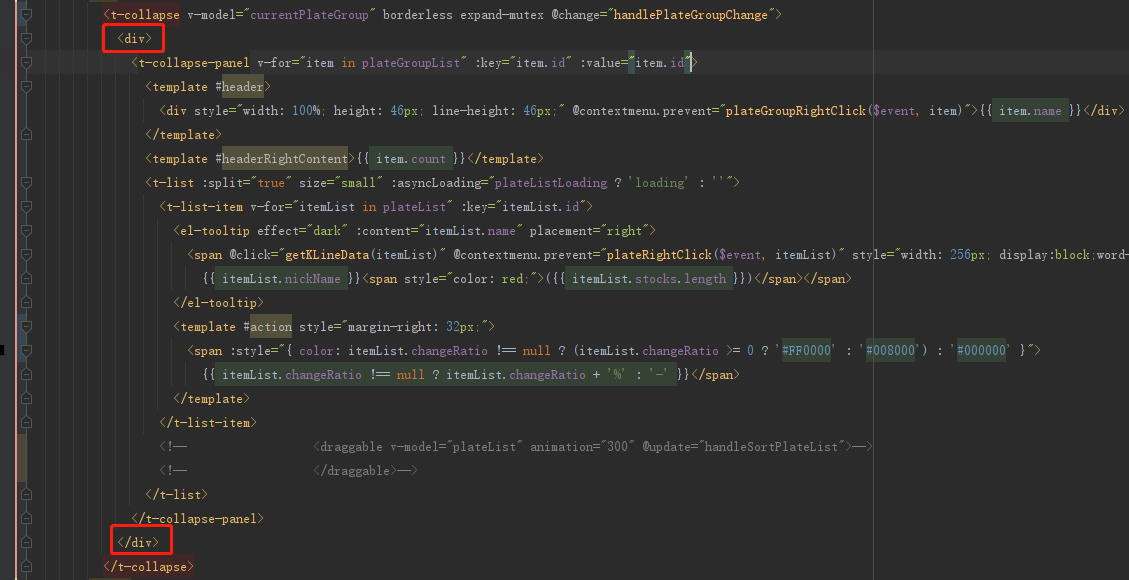Screen dimensions: 1129x580
Task: Click the '#000000' color string
Action: click(x=983, y=350)
